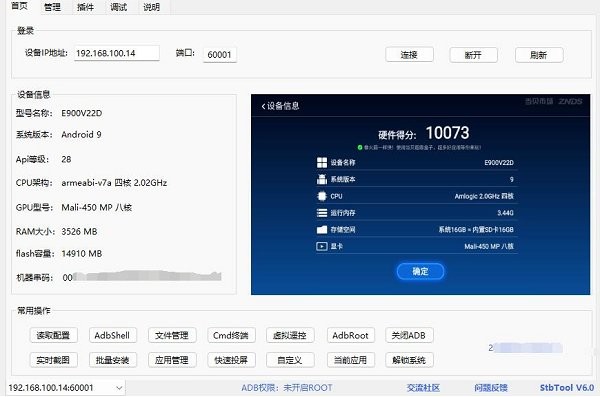Switch to the 首页 tab
Viewport: 600px width, 397px height.
tap(19, 6)
